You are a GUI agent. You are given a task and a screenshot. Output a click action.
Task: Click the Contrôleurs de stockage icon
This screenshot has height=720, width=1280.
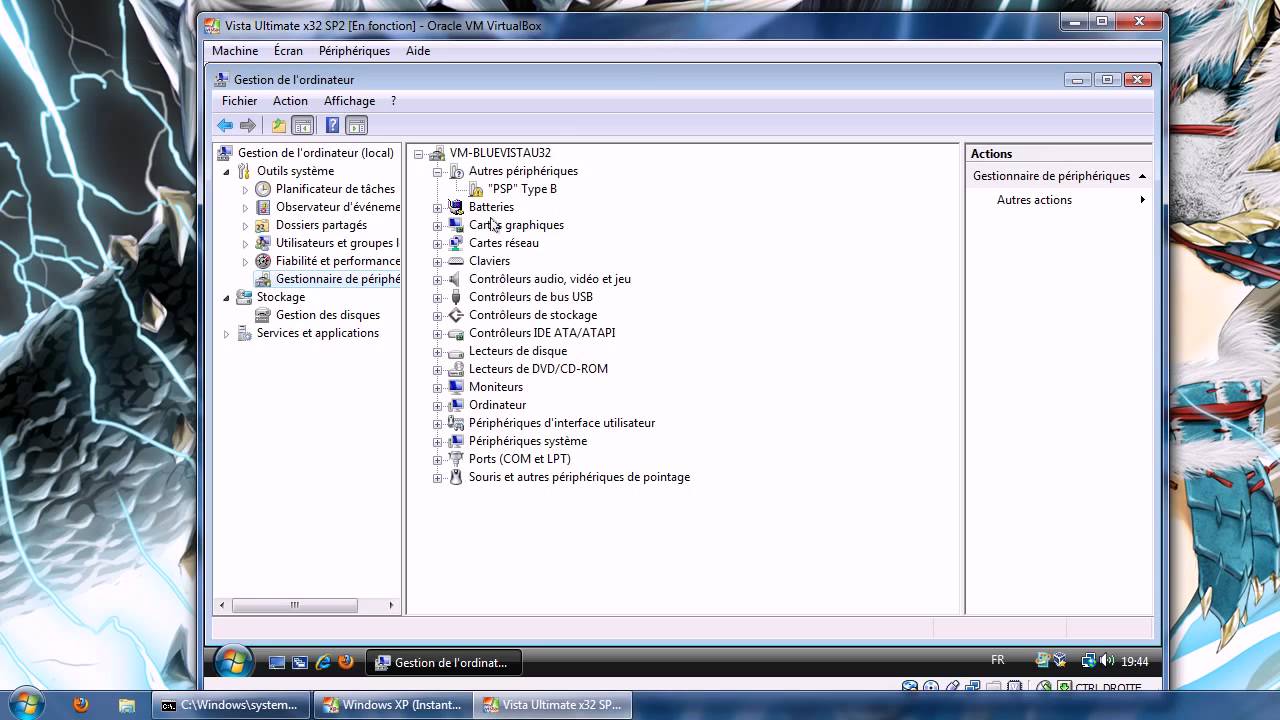coord(456,315)
